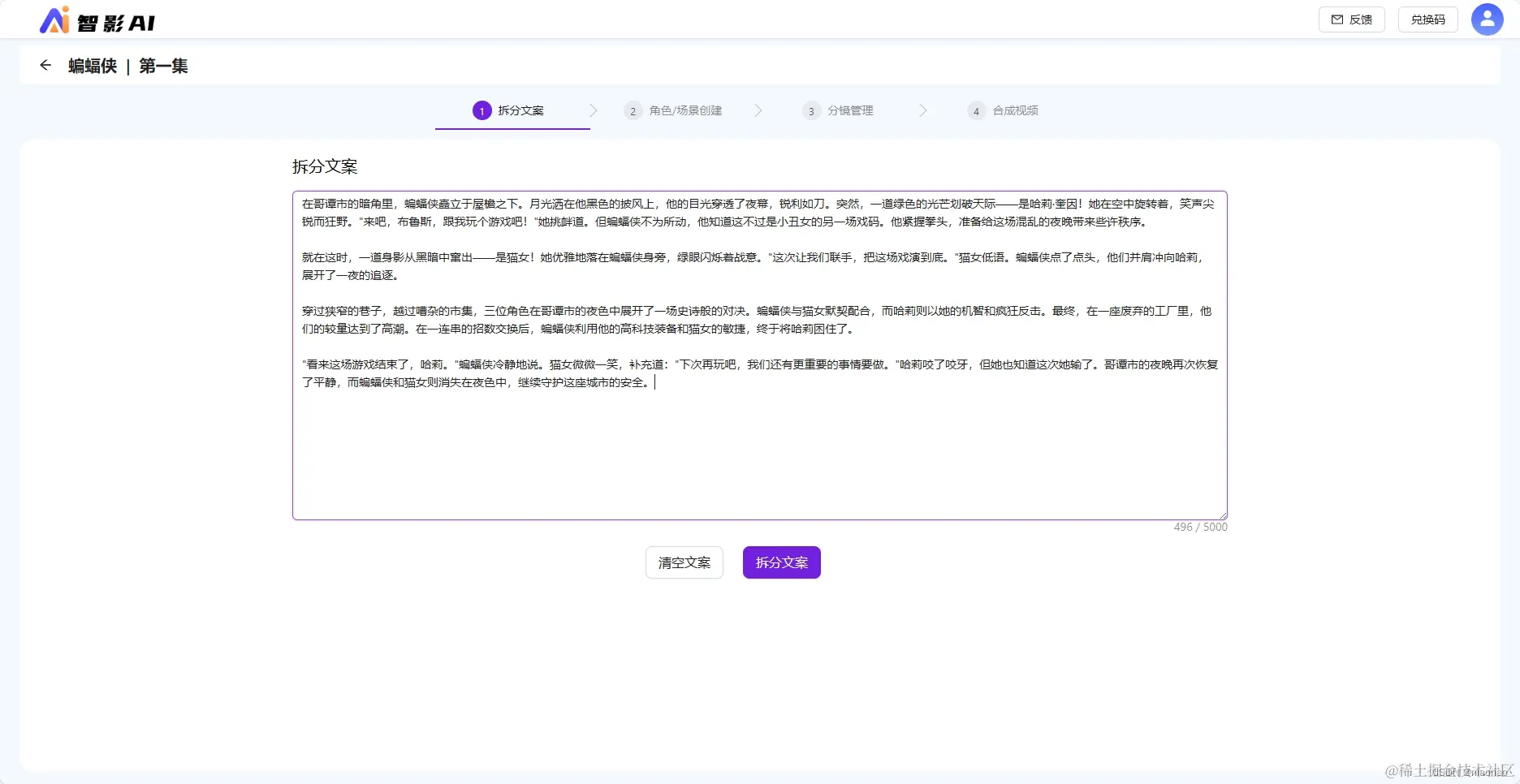Switch to step 4 合成视频
This screenshot has height=784, width=1520.
point(1003,111)
